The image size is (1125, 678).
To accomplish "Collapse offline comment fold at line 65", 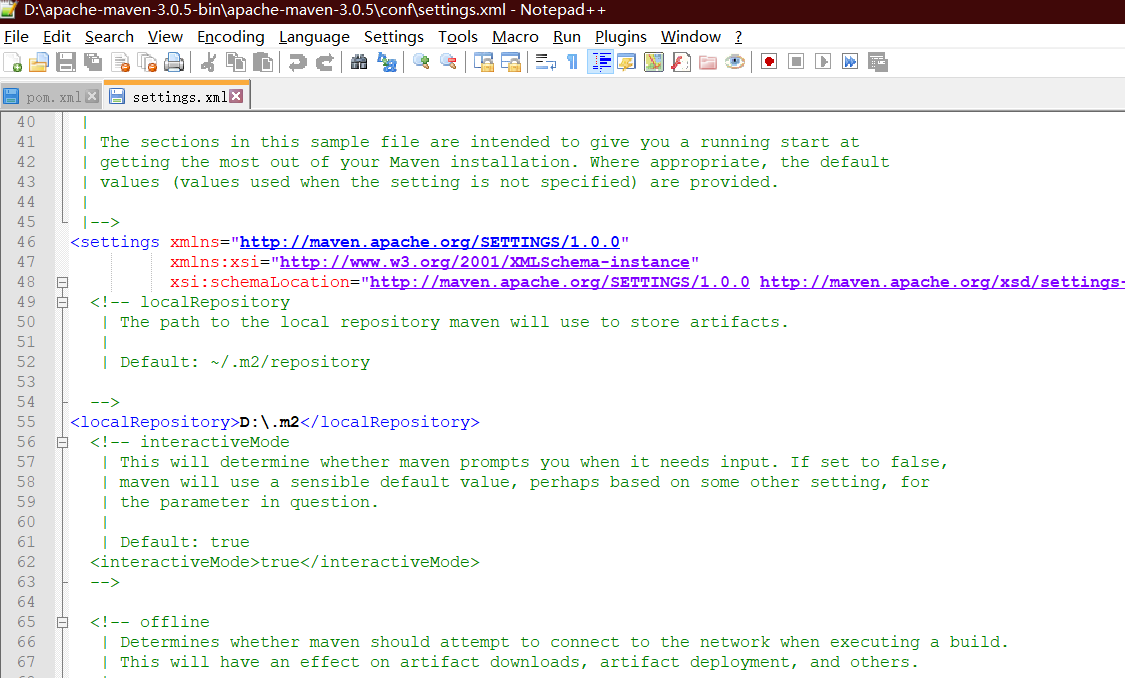I will (62, 623).
